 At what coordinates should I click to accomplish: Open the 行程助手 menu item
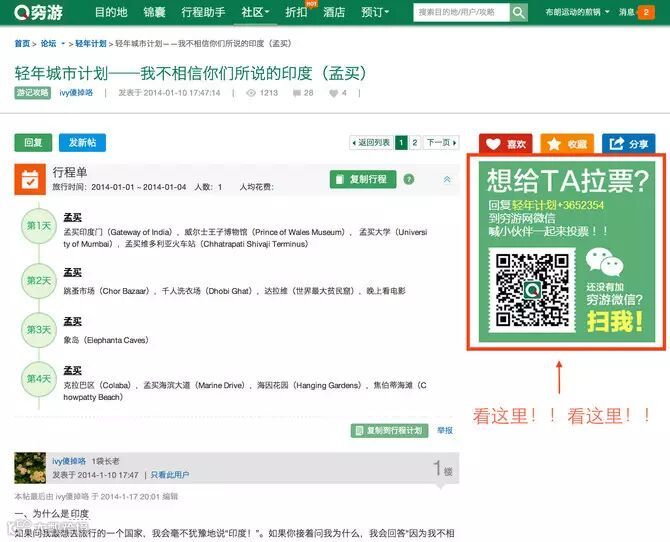pos(203,12)
